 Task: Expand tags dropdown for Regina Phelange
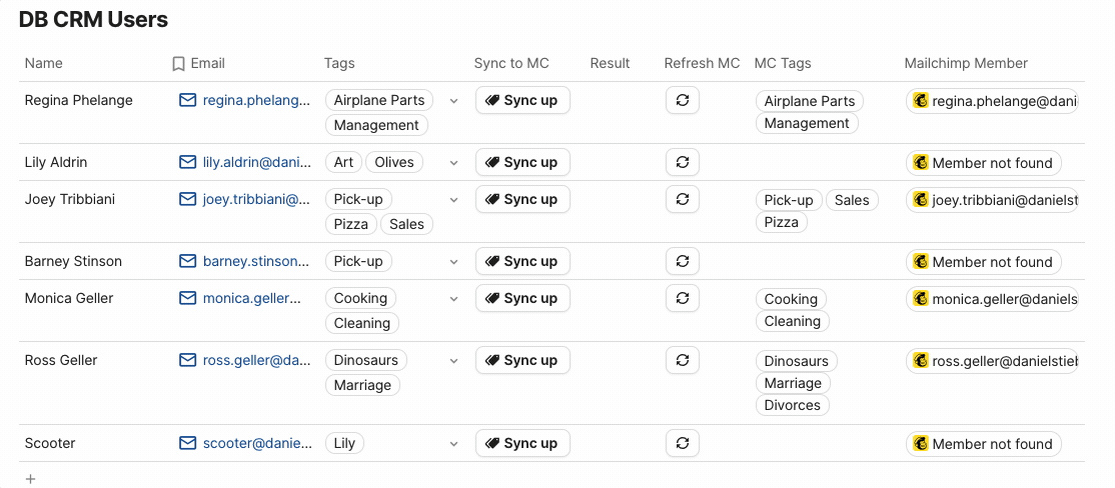(x=454, y=101)
